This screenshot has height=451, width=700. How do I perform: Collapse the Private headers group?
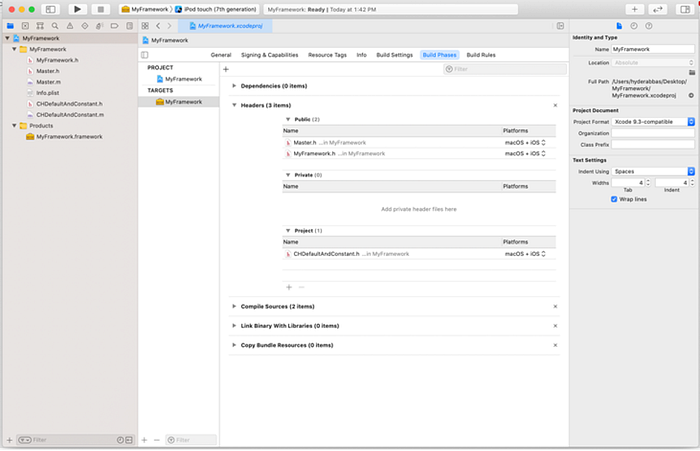pyautogui.click(x=288, y=175)
